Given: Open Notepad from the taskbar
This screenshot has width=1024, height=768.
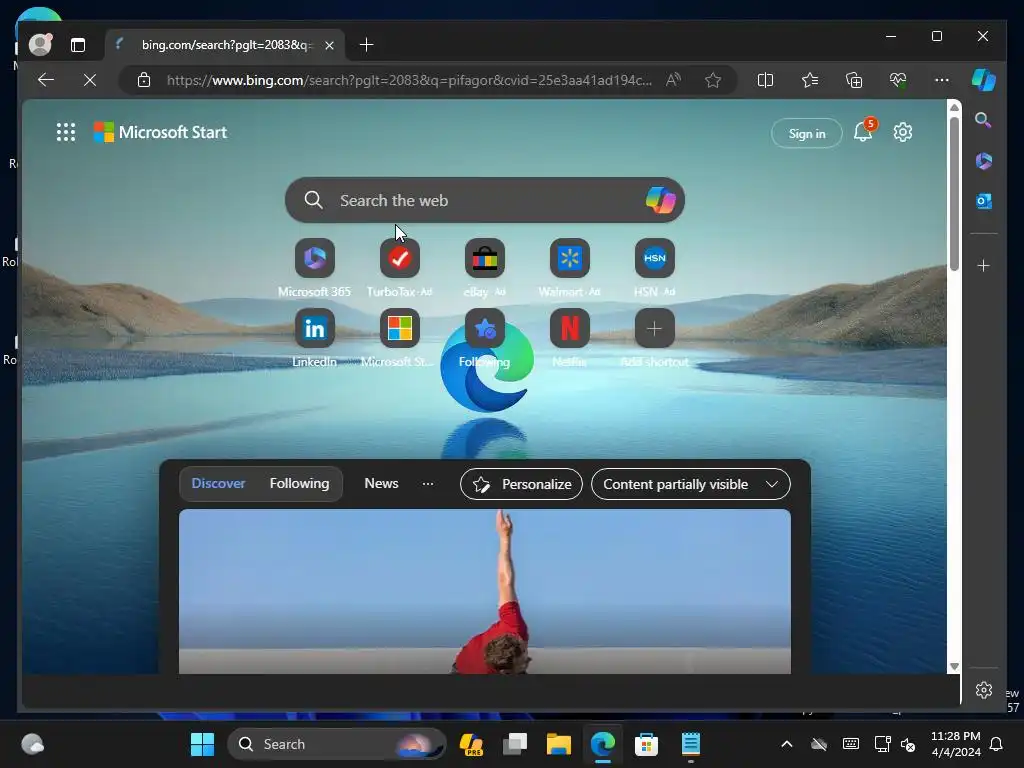Looking at the screenshot, I should pos(690,744).
